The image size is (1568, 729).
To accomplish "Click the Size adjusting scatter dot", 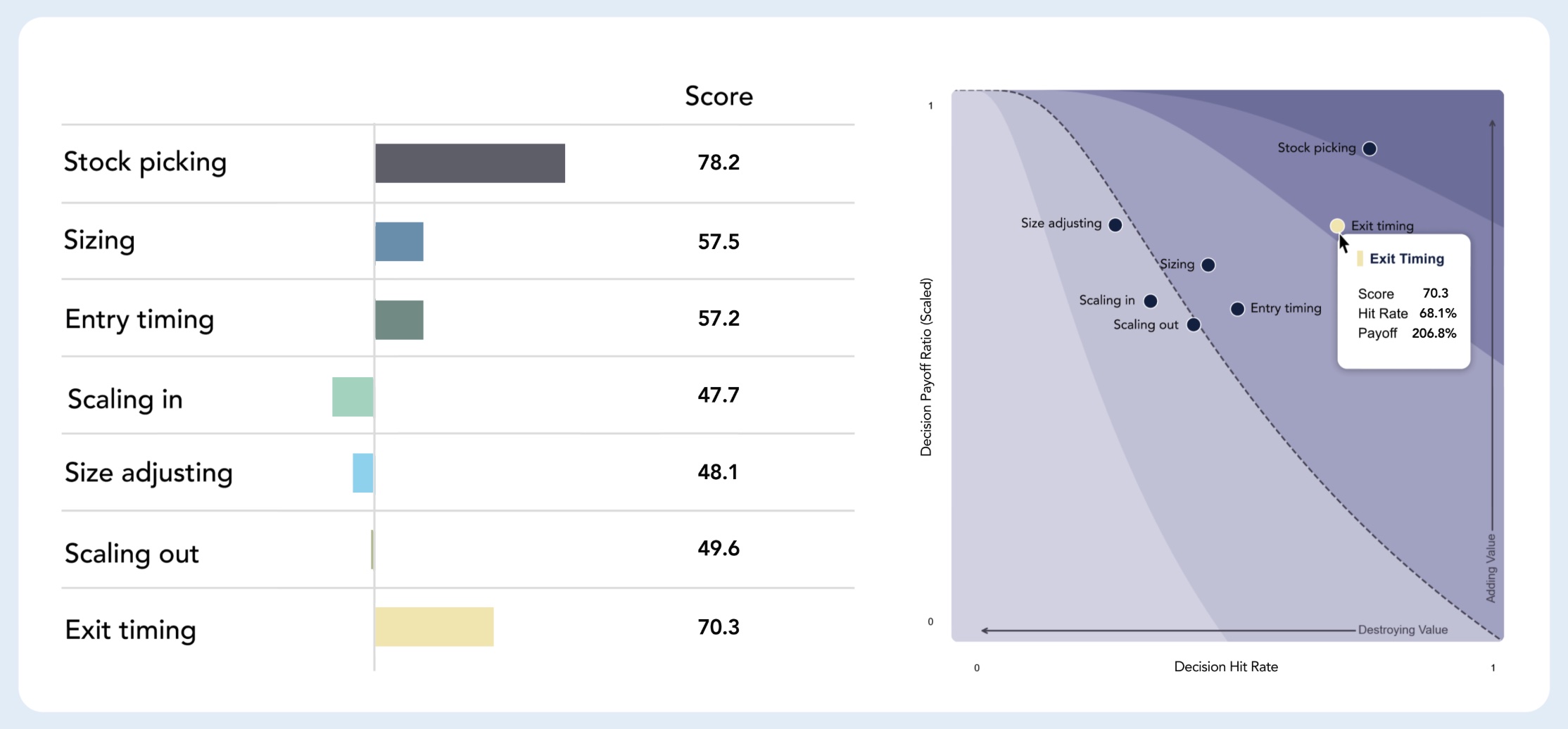I will pyautogui.click(x=1115, y=224).
